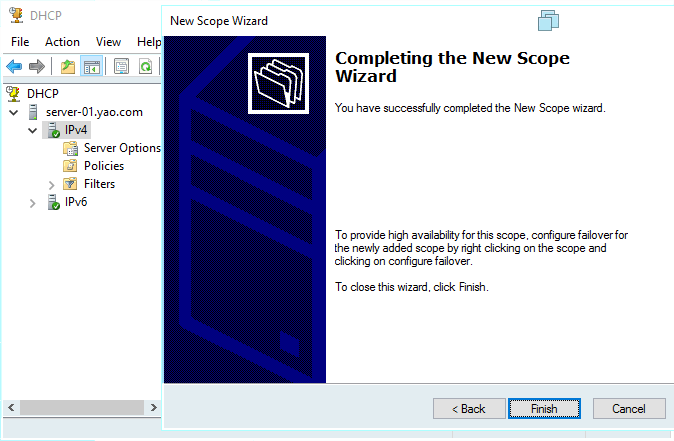
Task: Click the Filters funnel folder icon
Action: (x=70, y=184)
